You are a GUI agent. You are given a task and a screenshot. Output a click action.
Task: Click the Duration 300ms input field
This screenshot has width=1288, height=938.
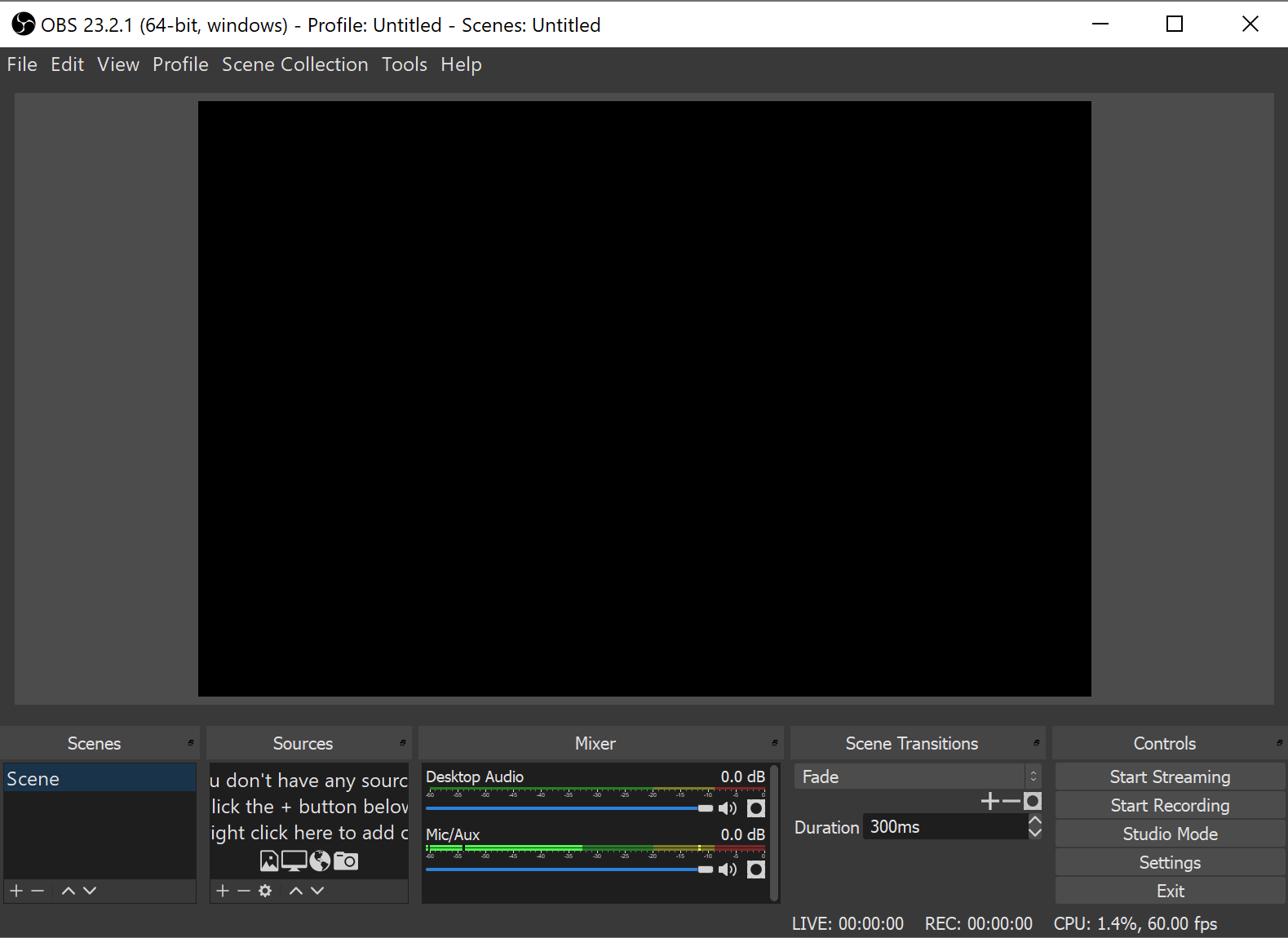945,827
